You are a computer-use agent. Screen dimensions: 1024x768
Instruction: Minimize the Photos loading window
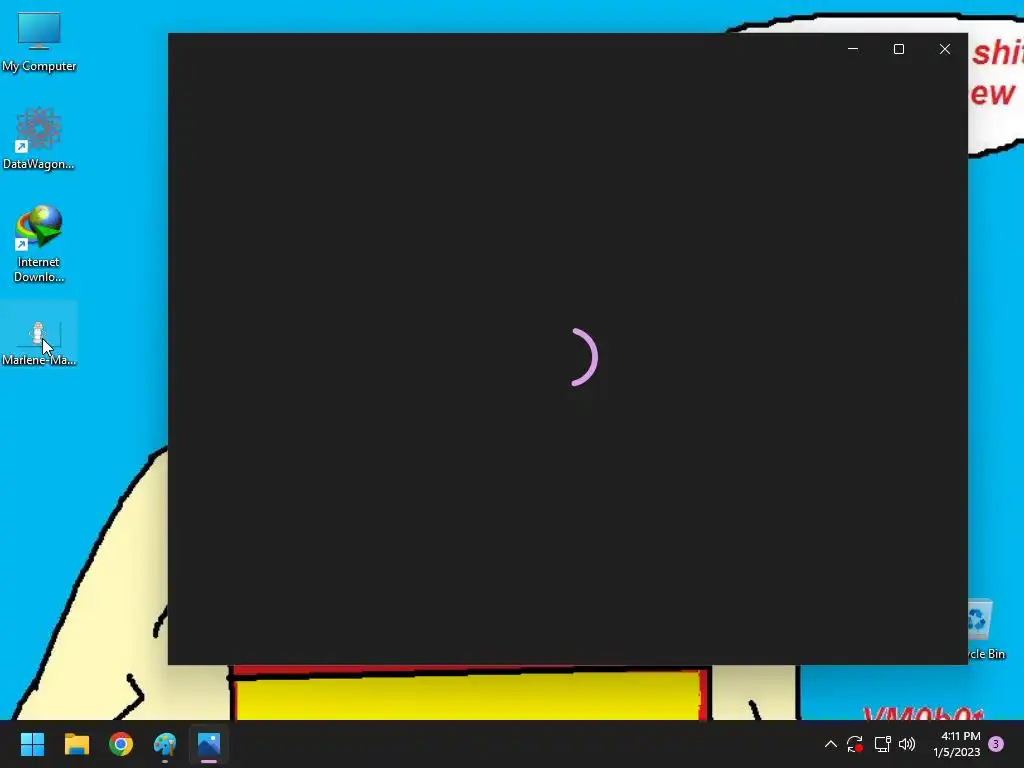pyautogui.click(x=853, y=49)
